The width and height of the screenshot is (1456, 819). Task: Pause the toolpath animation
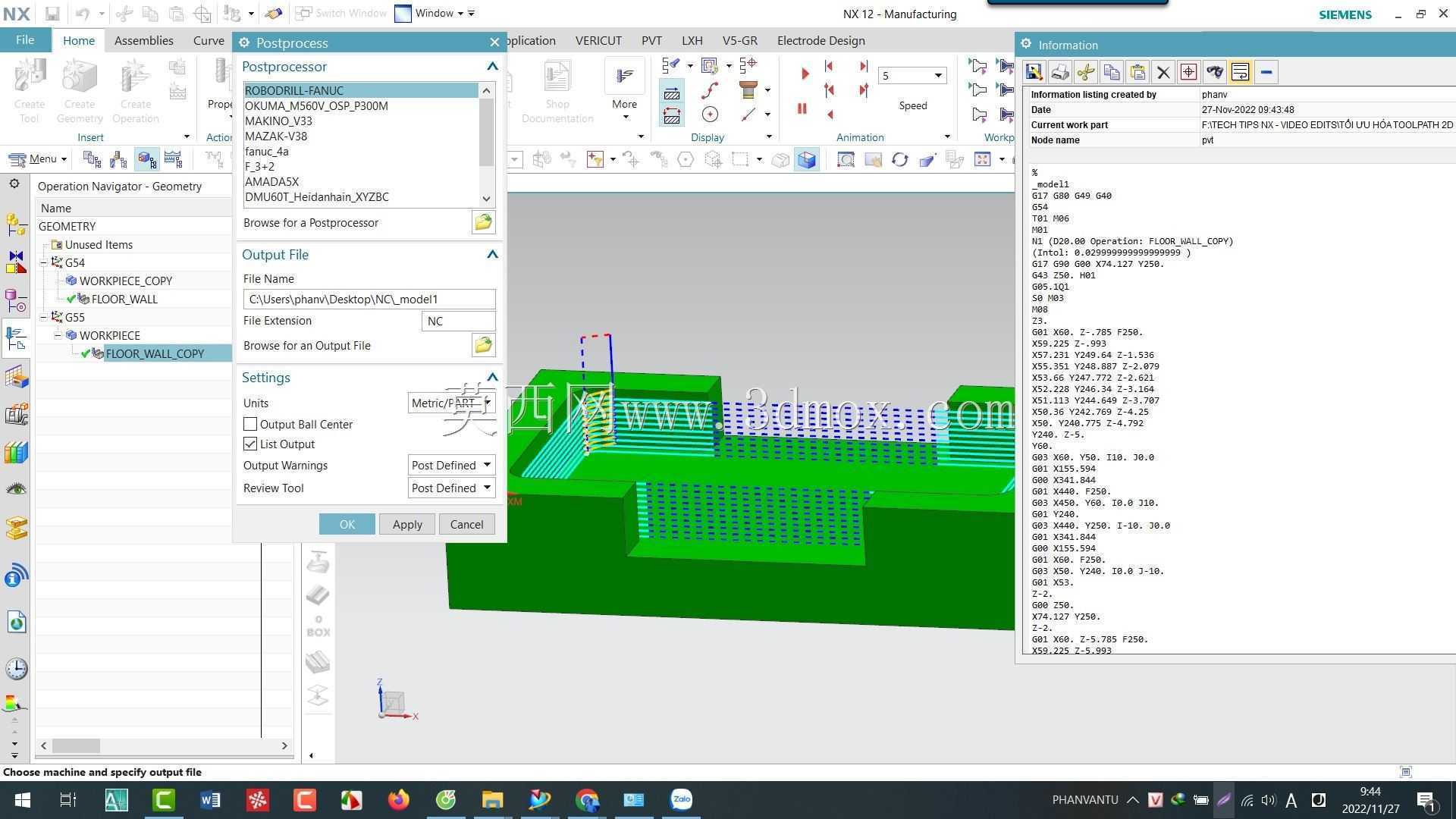802,108
